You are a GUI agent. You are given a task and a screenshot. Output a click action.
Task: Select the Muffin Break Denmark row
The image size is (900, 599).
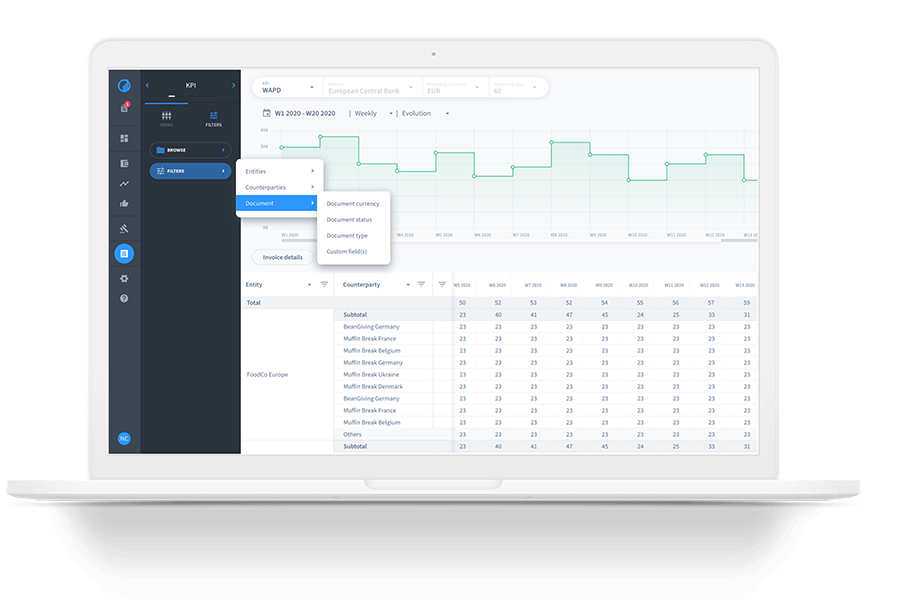373,387
